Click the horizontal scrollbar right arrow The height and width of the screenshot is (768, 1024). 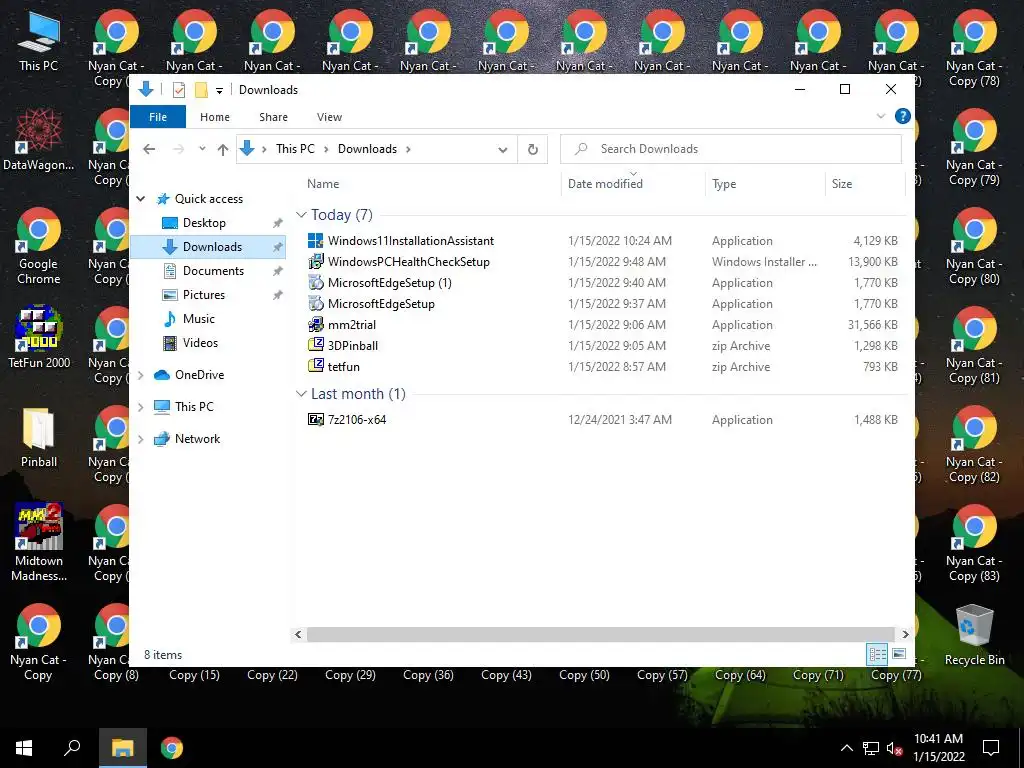[x=905, y=634]
